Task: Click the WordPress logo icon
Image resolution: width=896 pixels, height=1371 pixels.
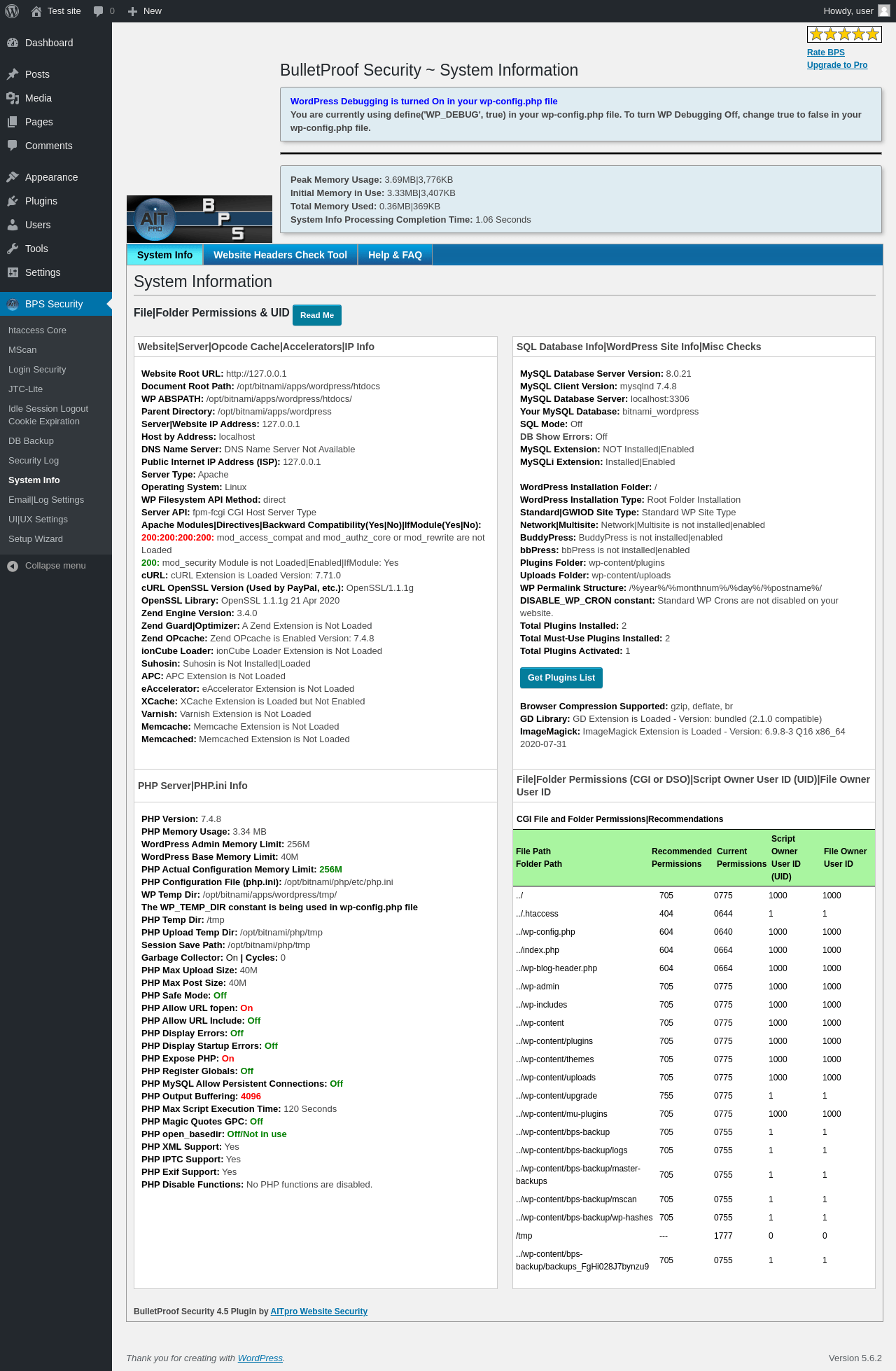Action: tap(12, 11)
